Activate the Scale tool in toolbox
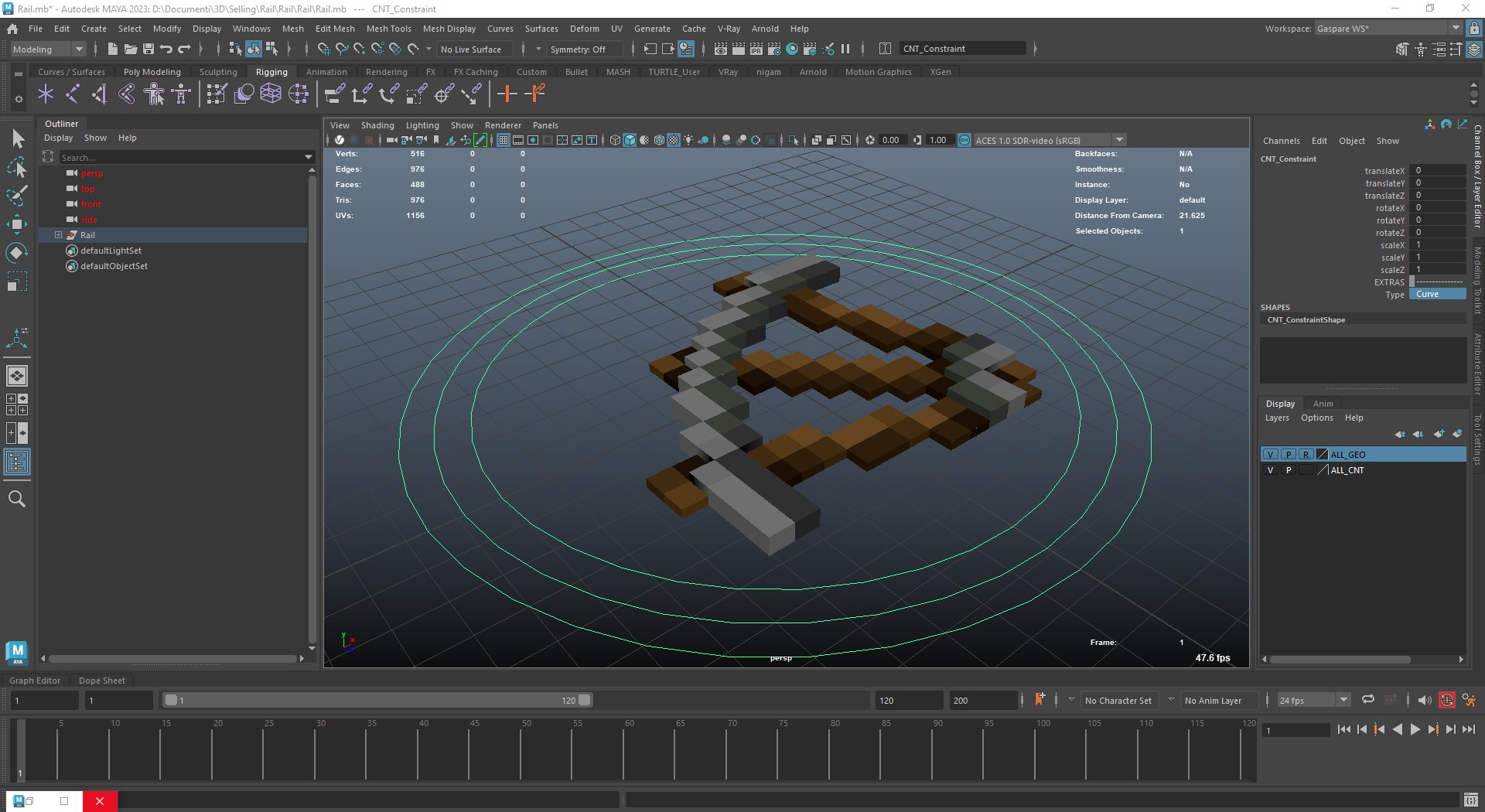Screen dimensions: 1485x812 [x=17, y=281]
